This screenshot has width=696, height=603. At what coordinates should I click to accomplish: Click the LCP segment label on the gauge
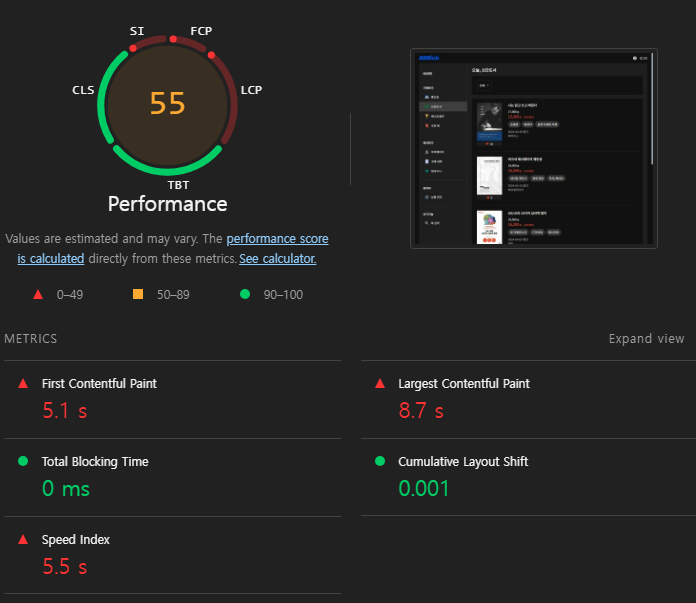[x=251, y=90]
